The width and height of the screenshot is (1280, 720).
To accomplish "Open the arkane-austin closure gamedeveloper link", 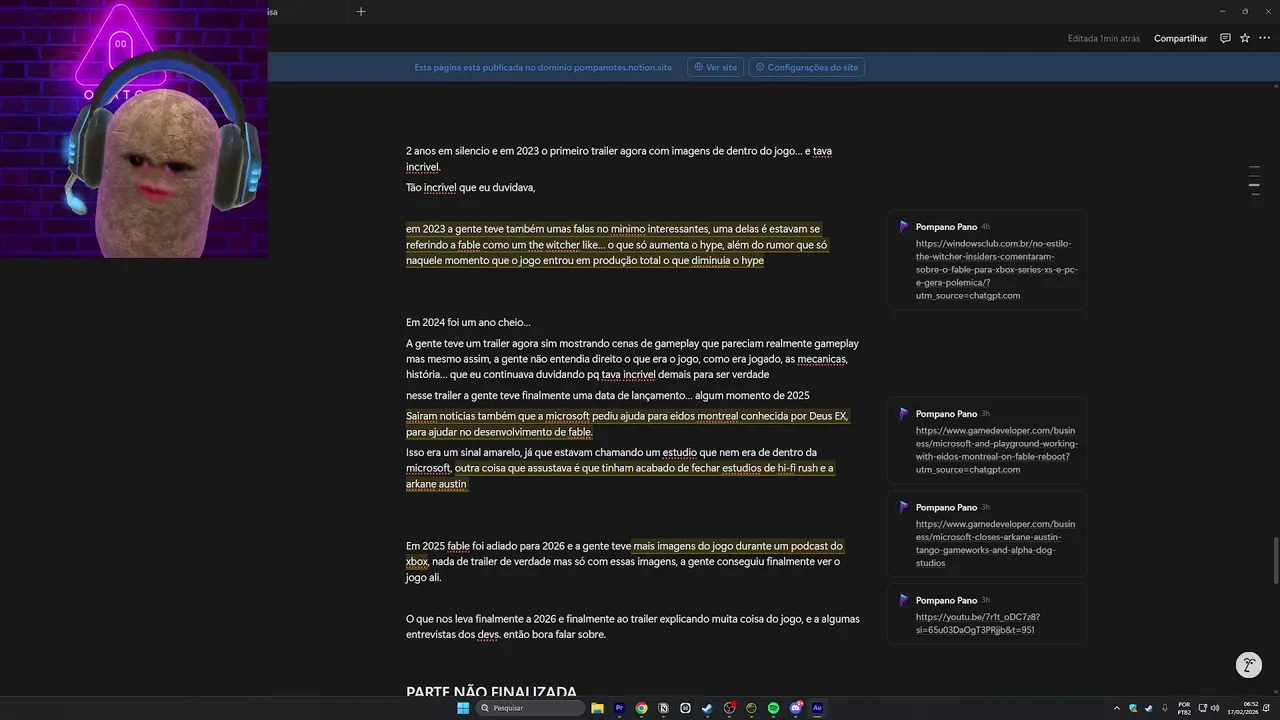I will [996, 543].
